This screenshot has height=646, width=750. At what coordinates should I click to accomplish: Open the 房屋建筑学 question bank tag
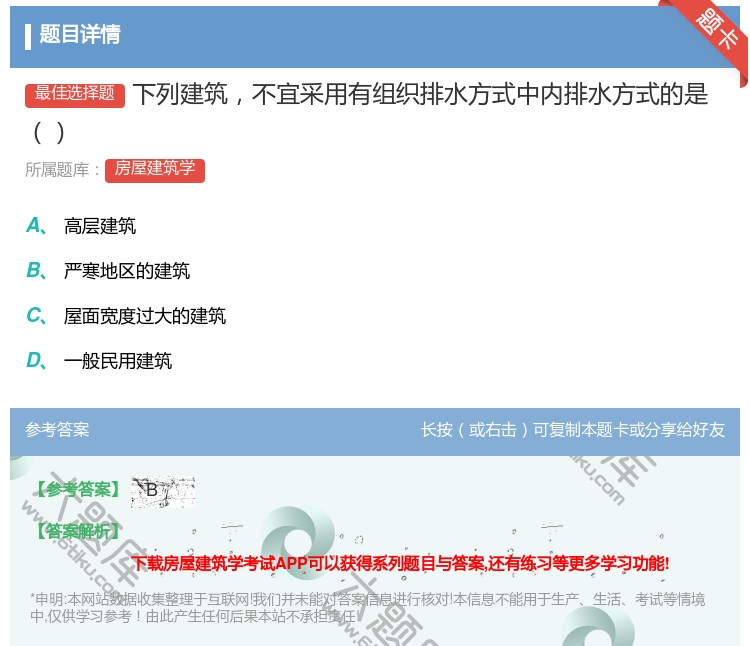(x=155, y=170)
